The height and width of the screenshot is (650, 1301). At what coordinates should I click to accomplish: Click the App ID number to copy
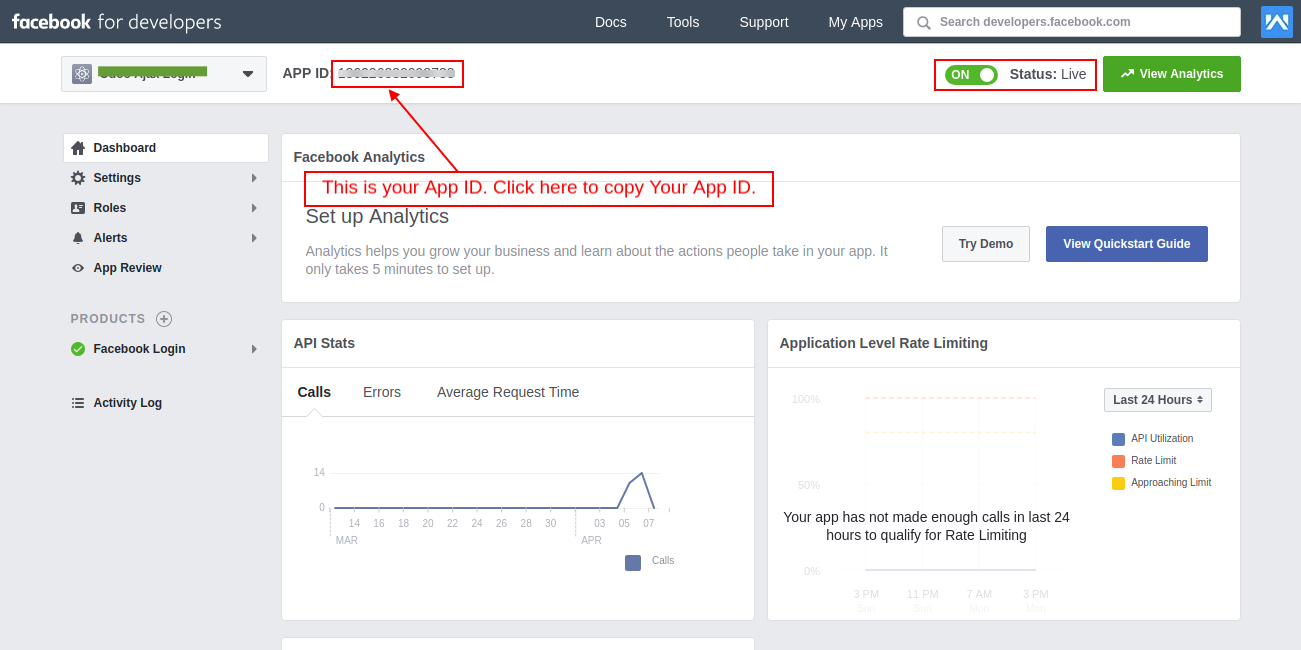click(x=397, y=73)
